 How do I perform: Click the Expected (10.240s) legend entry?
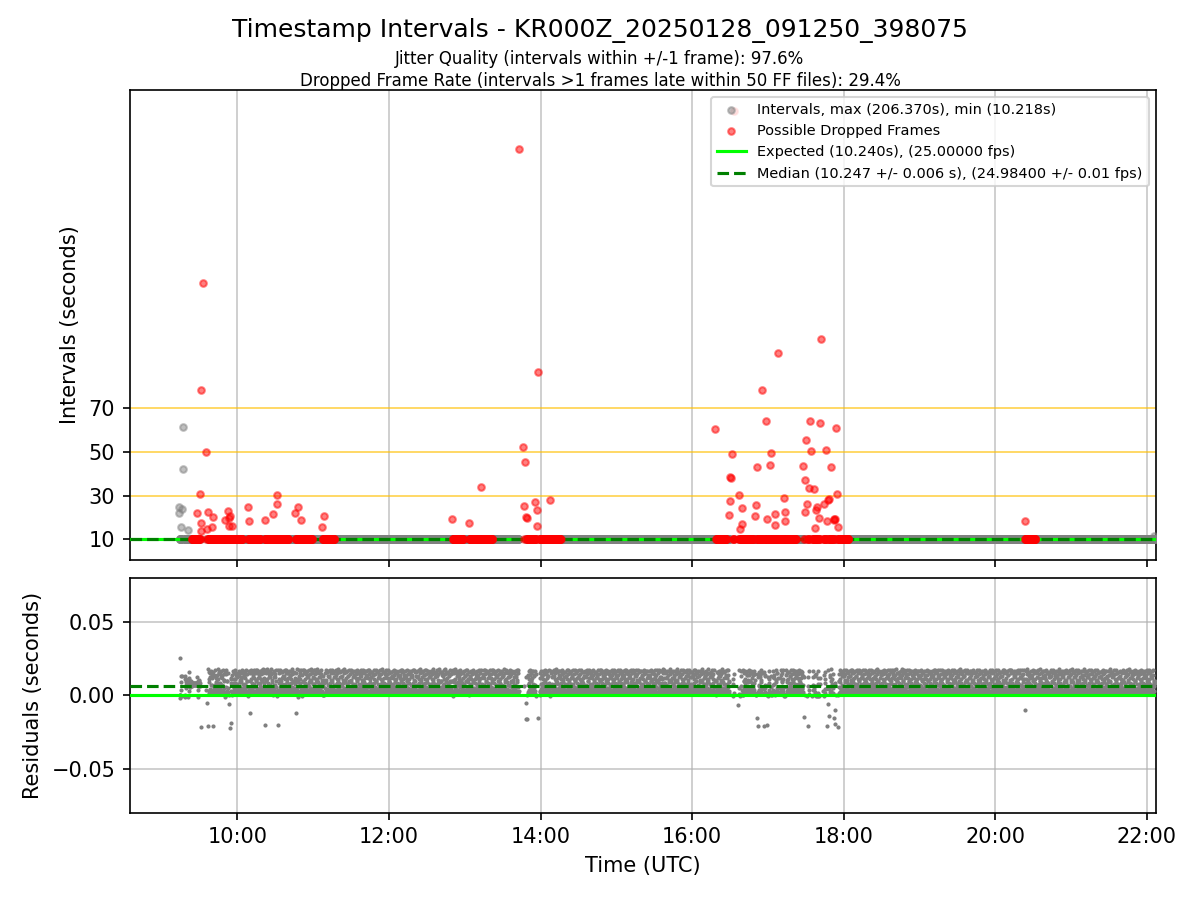point(886,151)
